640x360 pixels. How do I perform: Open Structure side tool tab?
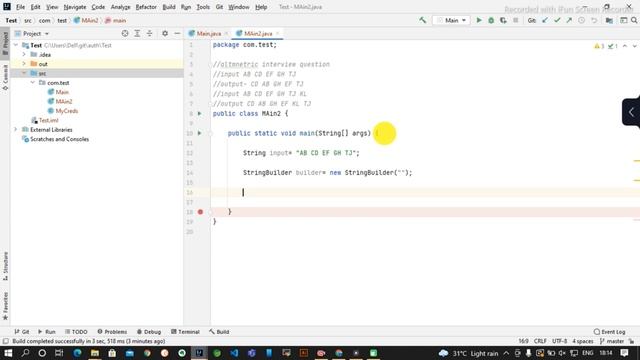click(5, 266)
